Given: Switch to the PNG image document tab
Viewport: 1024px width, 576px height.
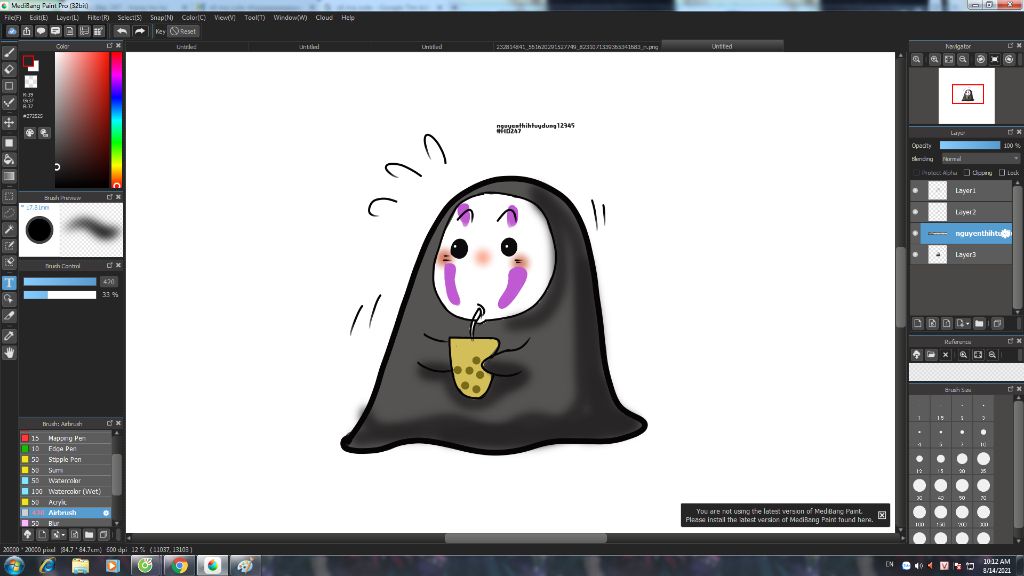Looking at the screenshot, I should coord(577,46).
